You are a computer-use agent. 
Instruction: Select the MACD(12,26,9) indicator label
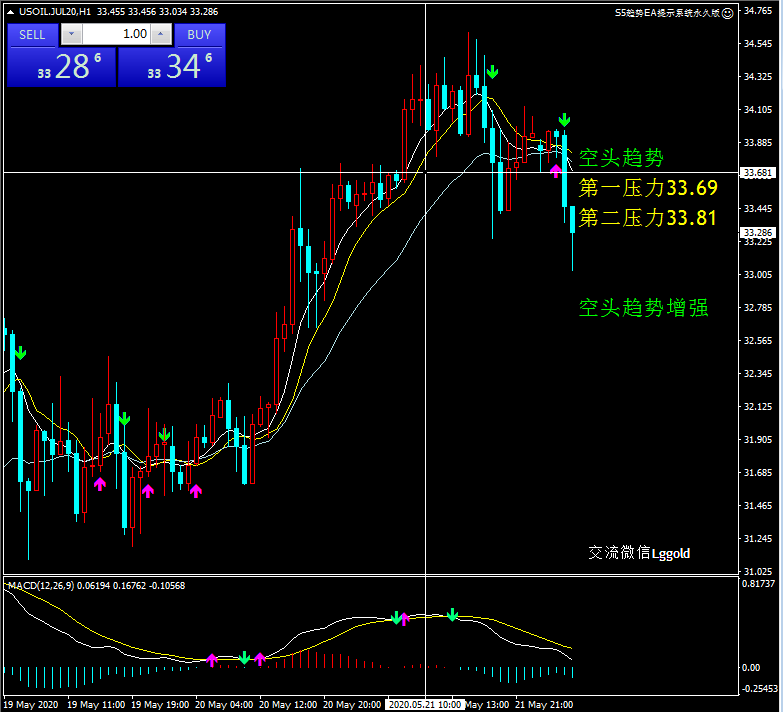point(38,585)
